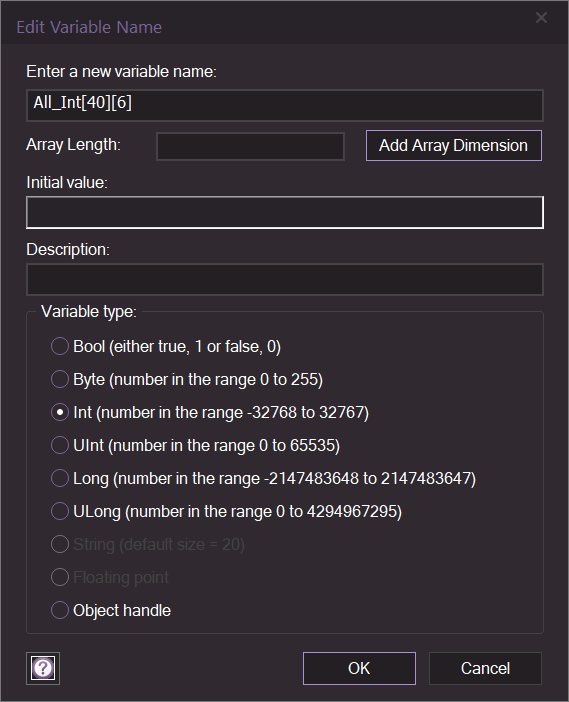Cancel the variable edit
569x702 pixels.
(485, 668)
